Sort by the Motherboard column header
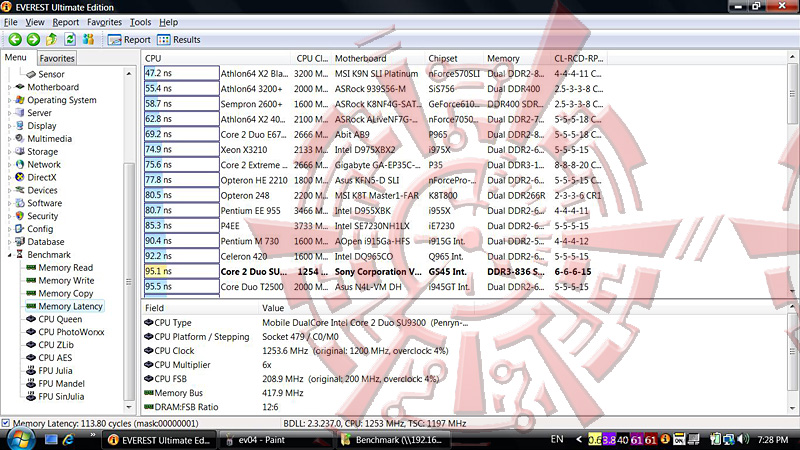The height and width of the screenshot is (450, 800). click(x=378, y=58)
